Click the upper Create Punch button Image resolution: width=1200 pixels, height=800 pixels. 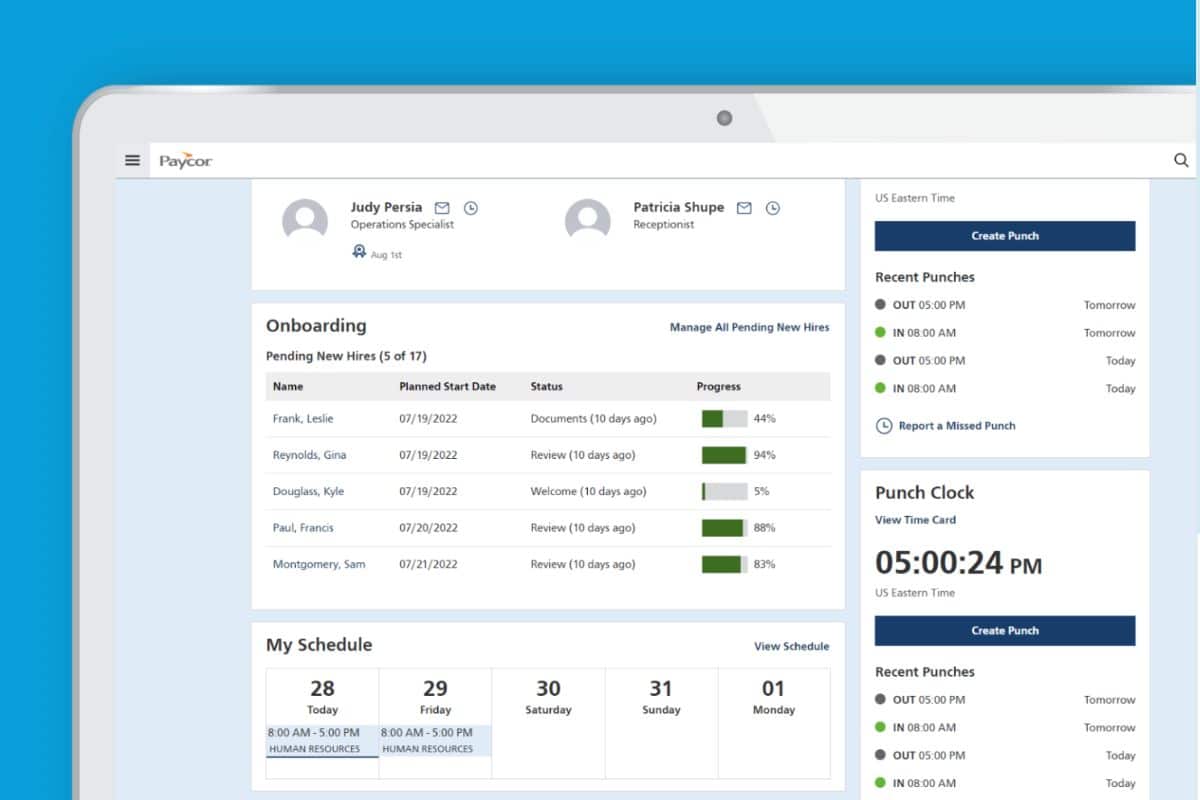coord(1005,236)
